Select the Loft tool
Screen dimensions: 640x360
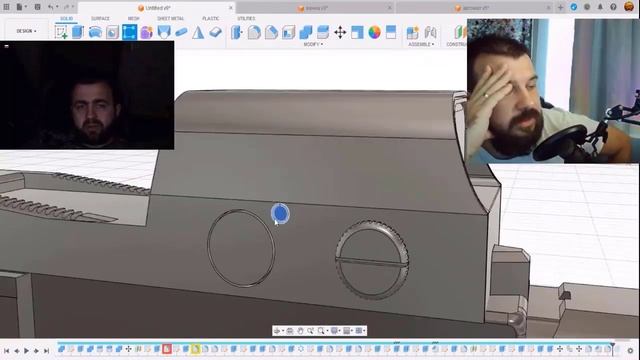tap(164, 32)
